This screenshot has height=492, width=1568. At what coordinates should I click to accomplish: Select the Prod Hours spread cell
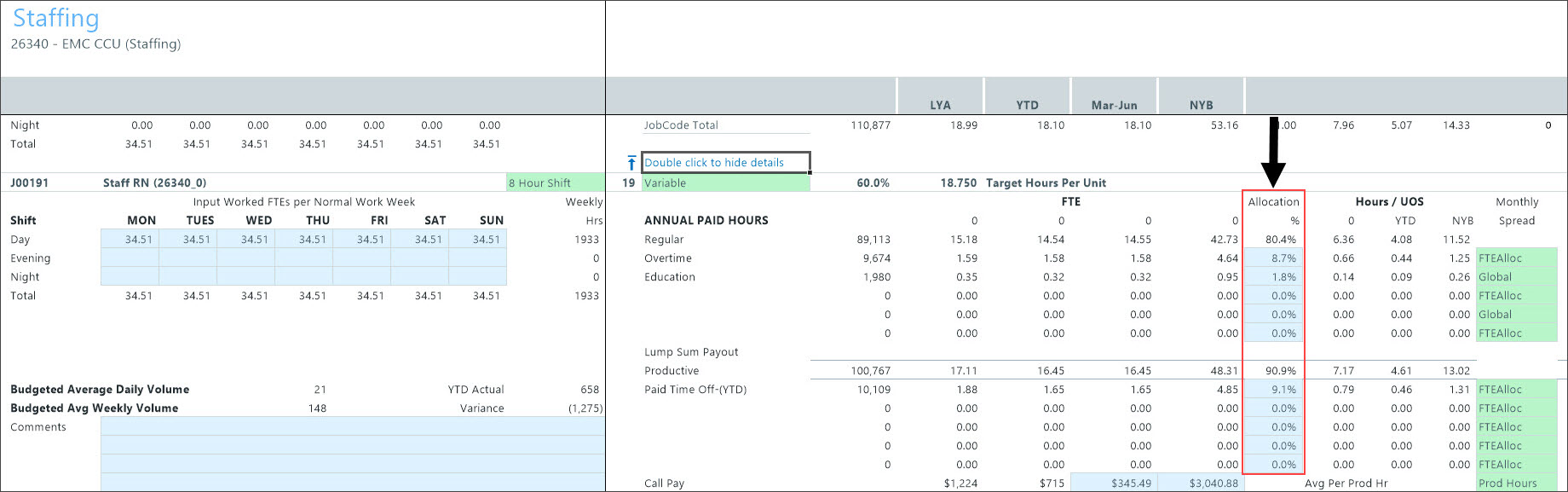point(1520,483)
